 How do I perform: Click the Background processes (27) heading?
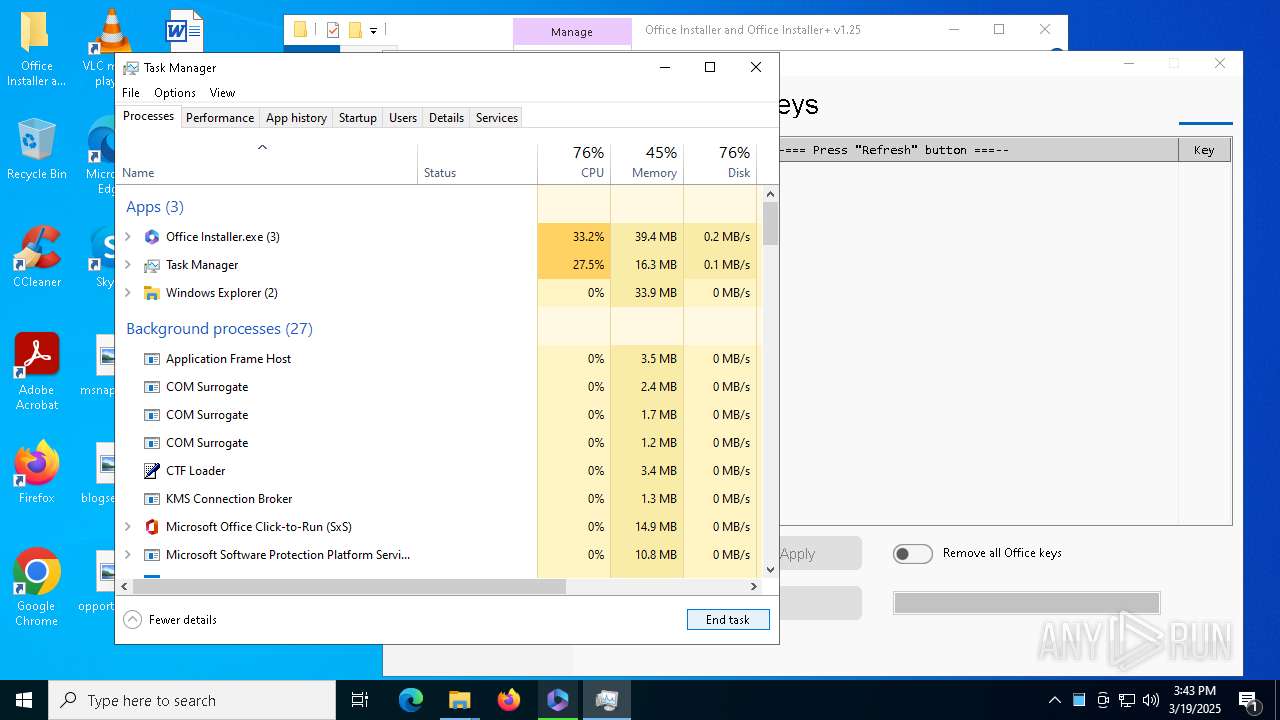coord(219,329)
